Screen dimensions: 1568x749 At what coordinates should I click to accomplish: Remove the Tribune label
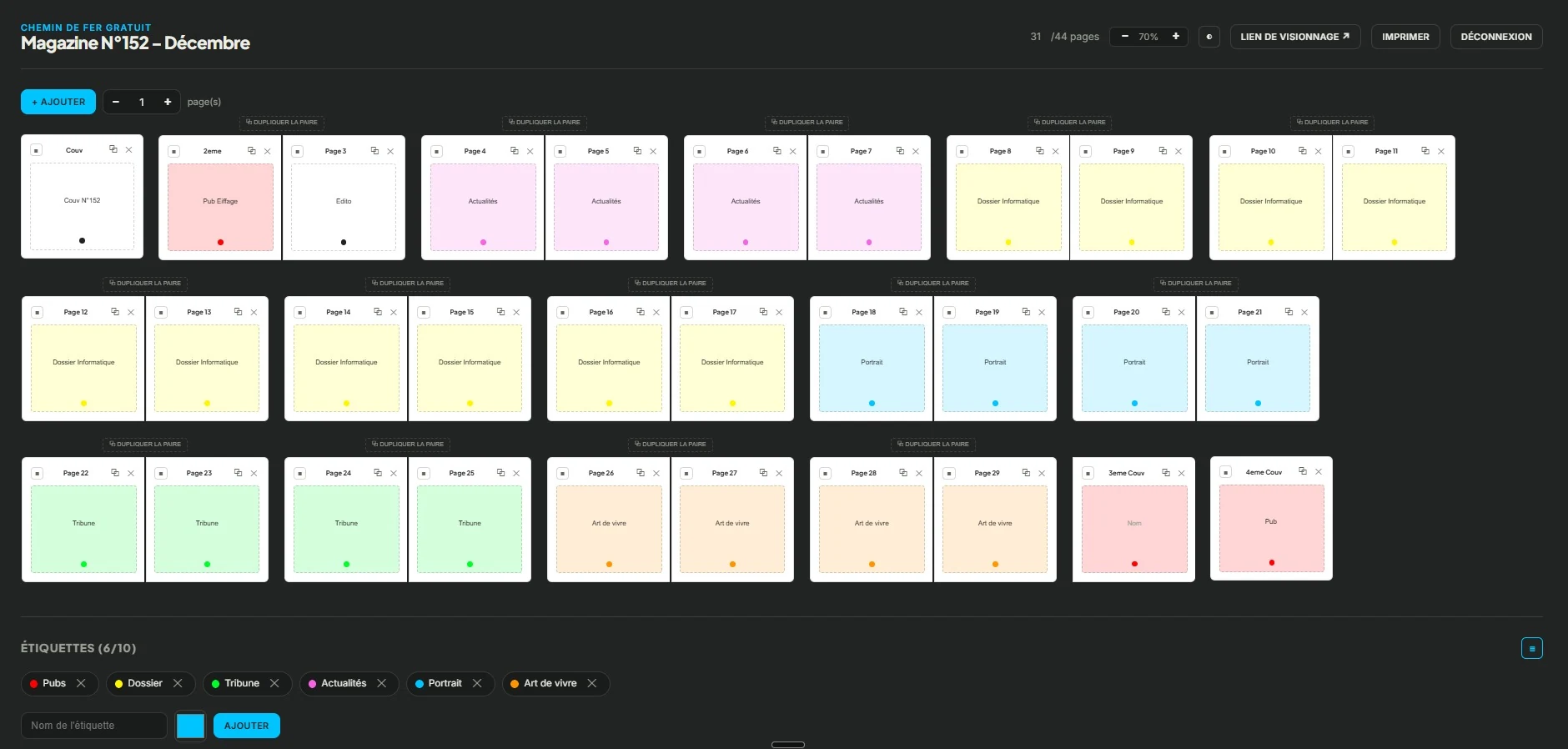tap(274, 683)
